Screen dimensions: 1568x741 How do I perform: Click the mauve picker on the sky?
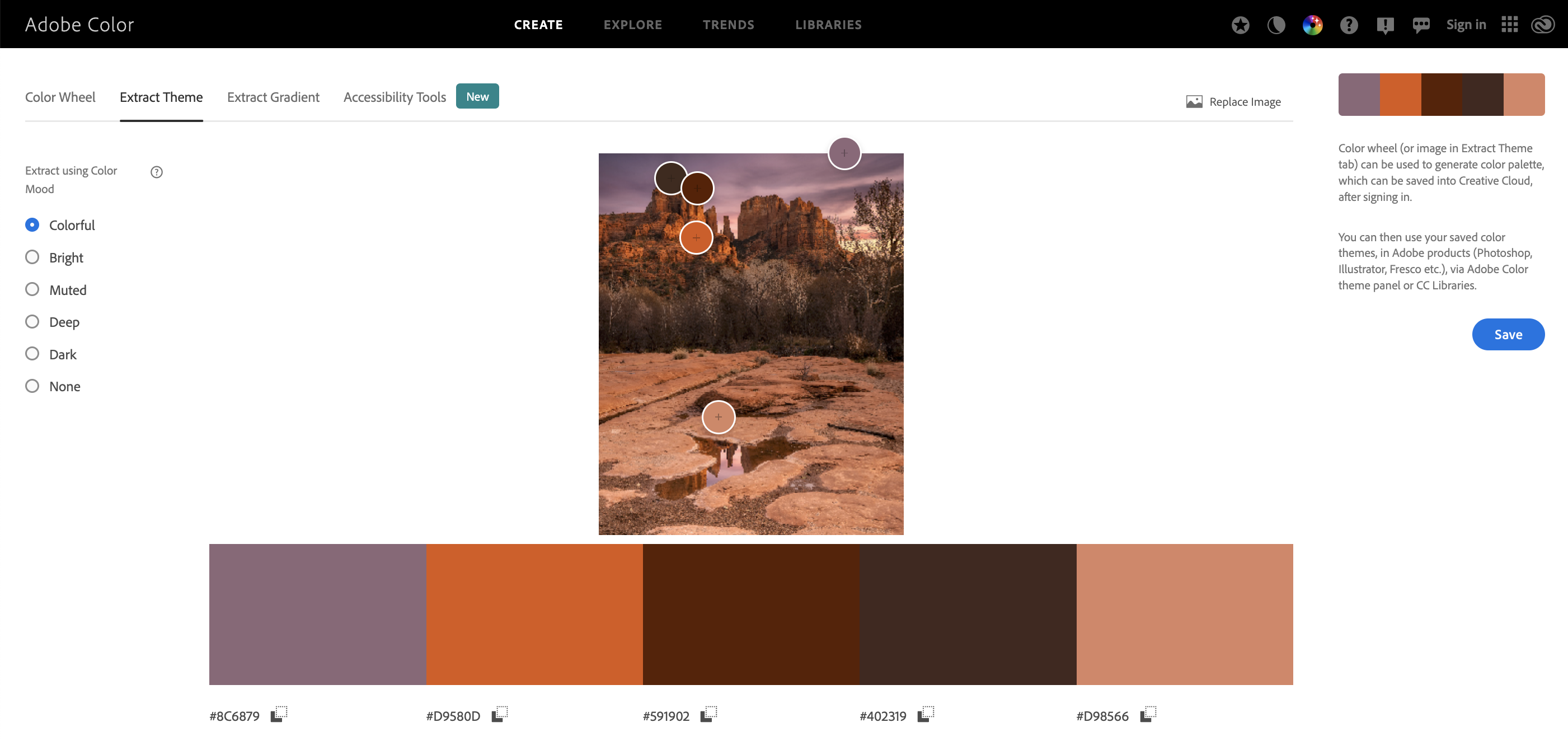pyautogui.click(x=844, y=153)
